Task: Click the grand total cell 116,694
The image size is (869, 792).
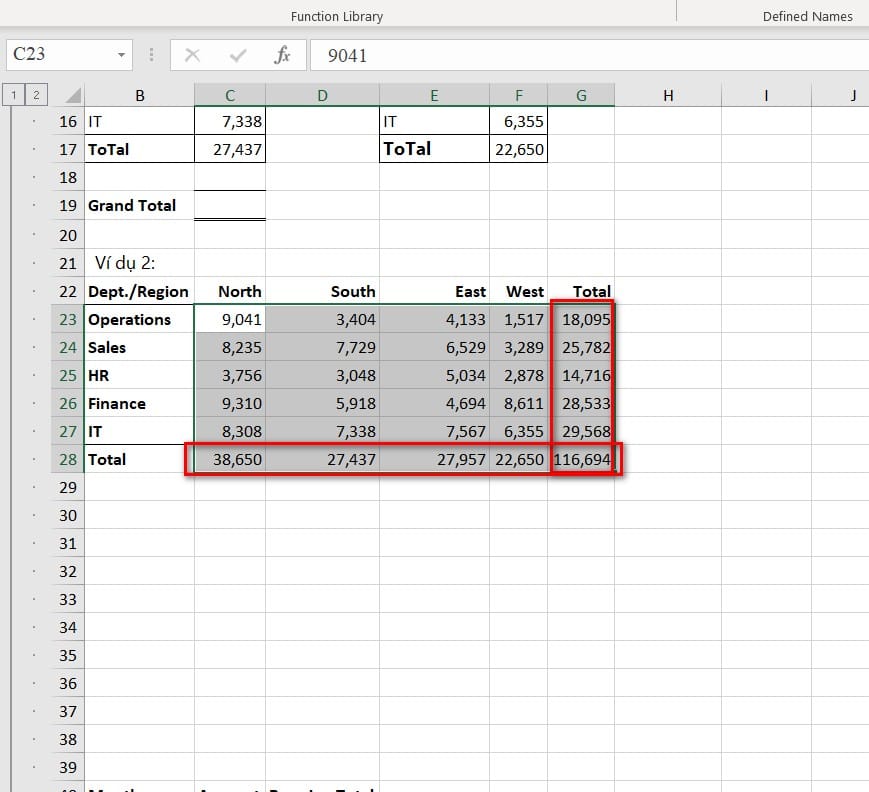Action: pyautogui.click(x=582, y=459)
